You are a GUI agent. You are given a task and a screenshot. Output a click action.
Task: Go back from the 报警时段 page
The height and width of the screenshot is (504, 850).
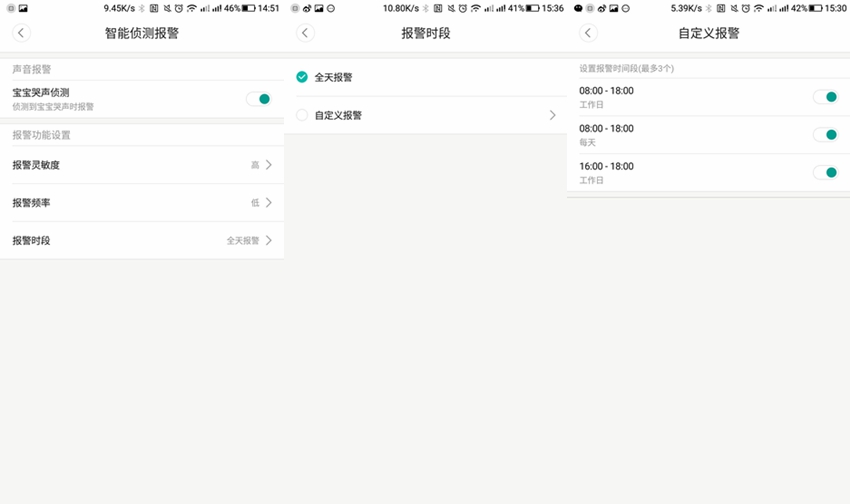pyautogui.click(x=305, y=33)
